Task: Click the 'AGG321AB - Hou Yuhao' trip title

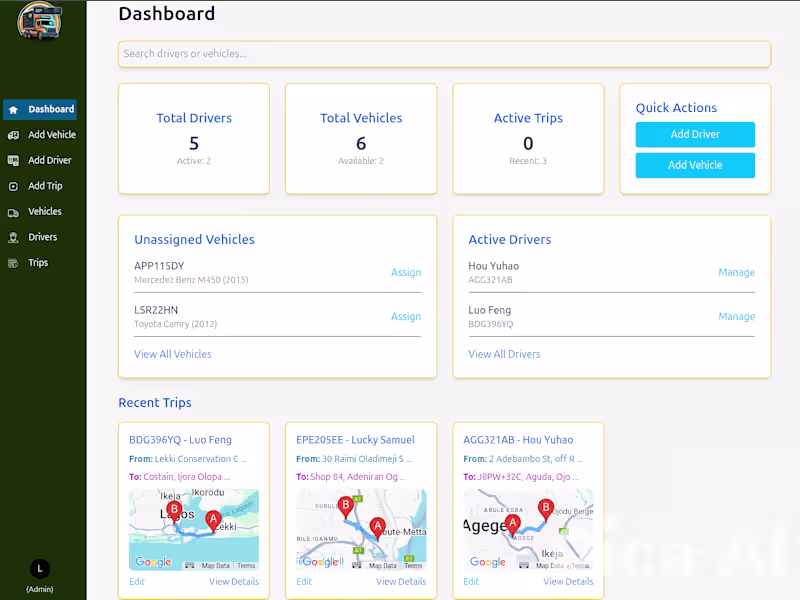Action: [518, 440]
